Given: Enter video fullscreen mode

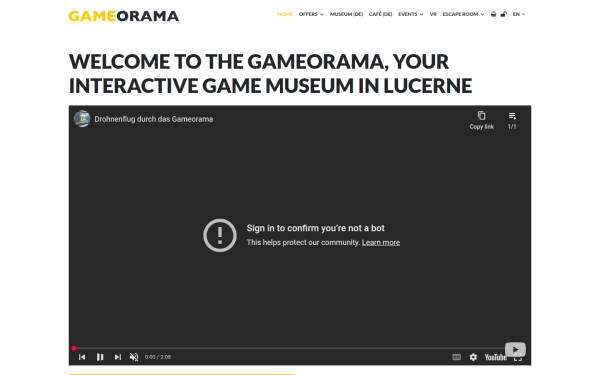Looking at the screenshot, I should coord(518,359).
